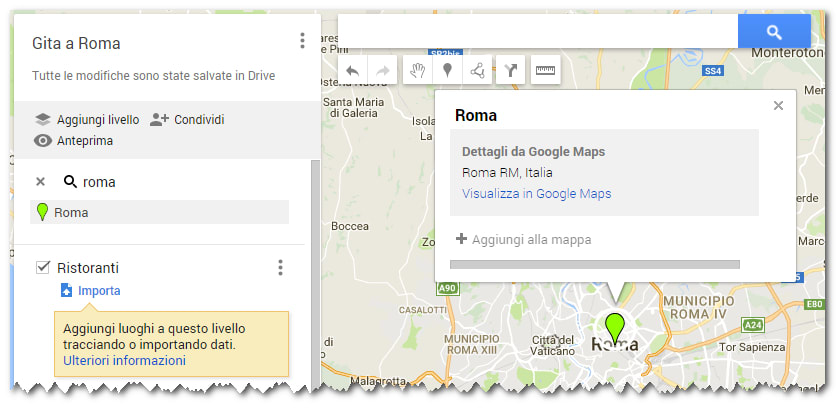Click the magnifier icon next to roma
836x410 pixels.
[70, 182]
